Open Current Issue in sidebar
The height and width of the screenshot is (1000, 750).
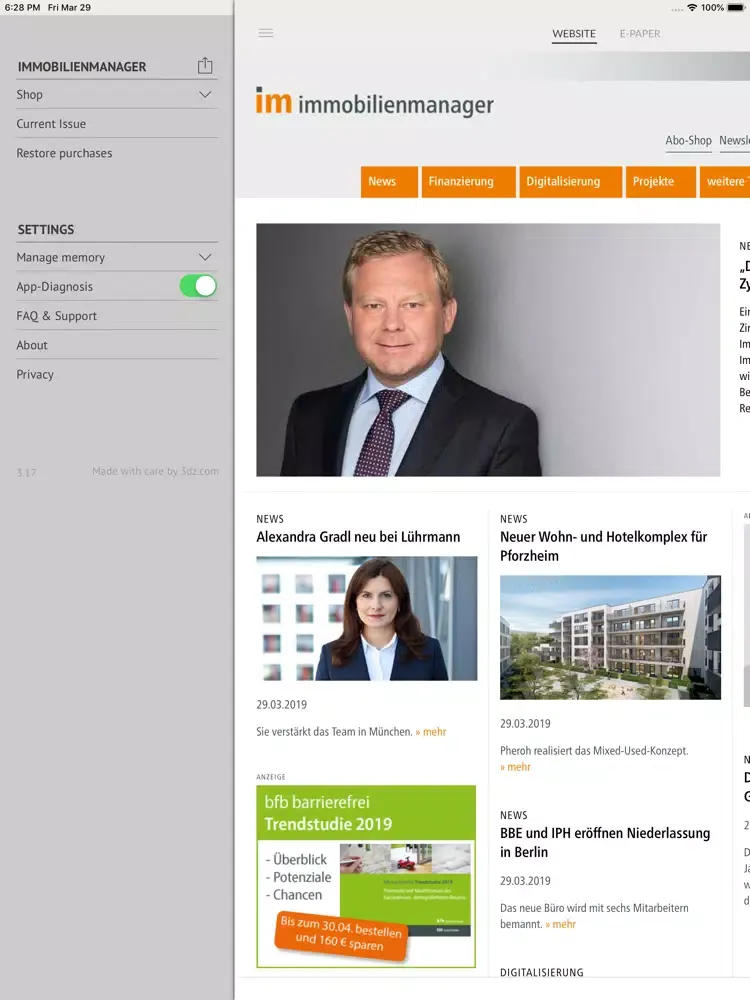click(x=117, y=124)
